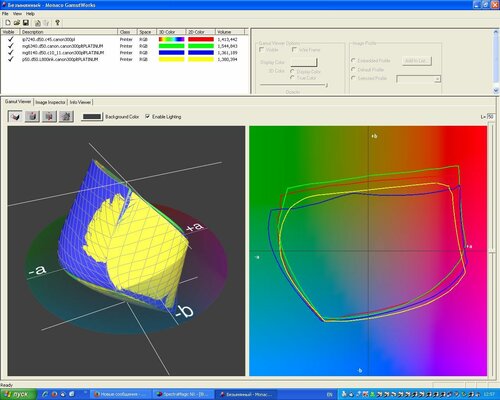
Task: Switch to the Новые сообщения taskbar window
Action: click(x=121, y=394)
